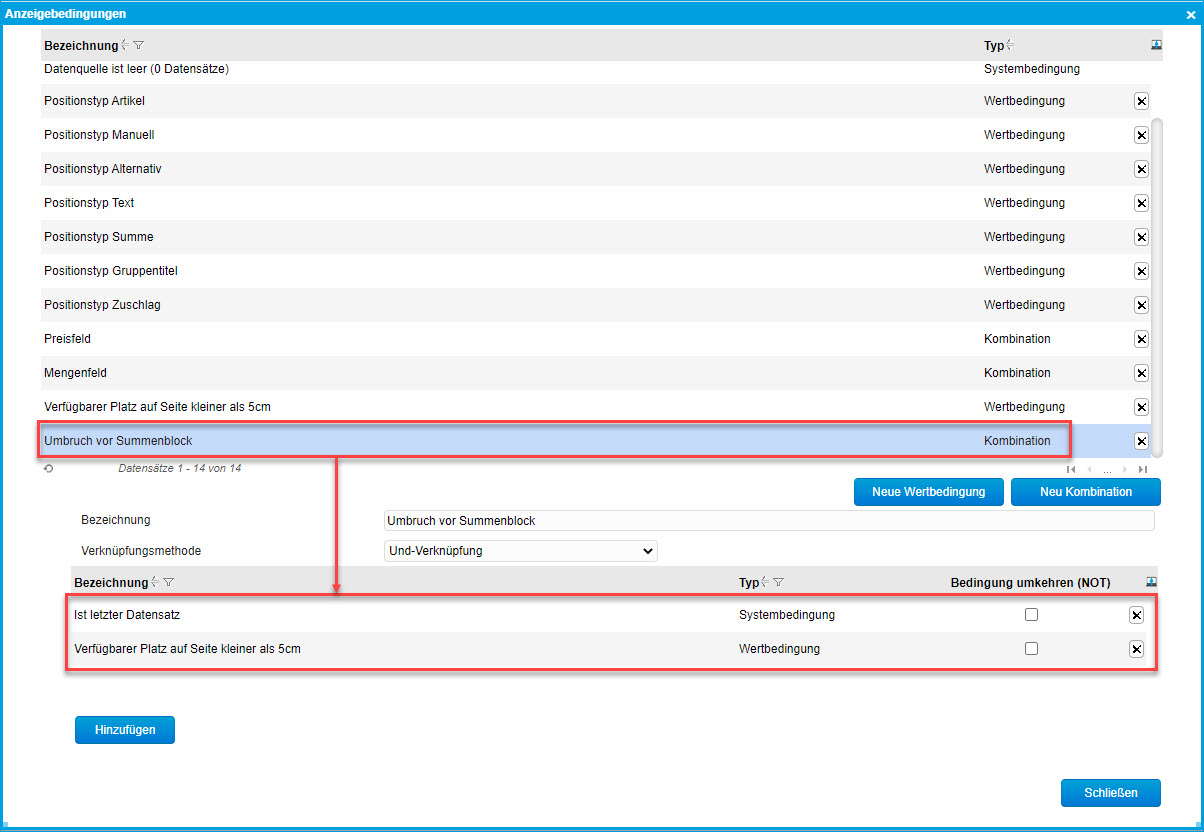This screenshot has height=832, width=1204.
Task: Sort the lower table by Bezeichnung
Action: click(x=154, y=583)
